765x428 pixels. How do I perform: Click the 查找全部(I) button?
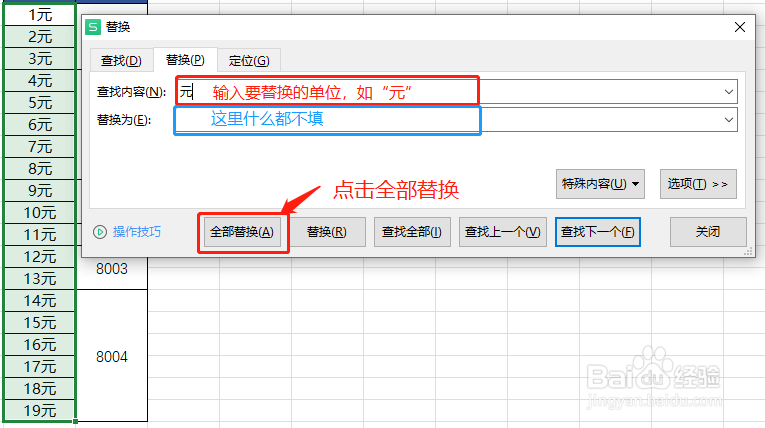click(x=412, y=232)
